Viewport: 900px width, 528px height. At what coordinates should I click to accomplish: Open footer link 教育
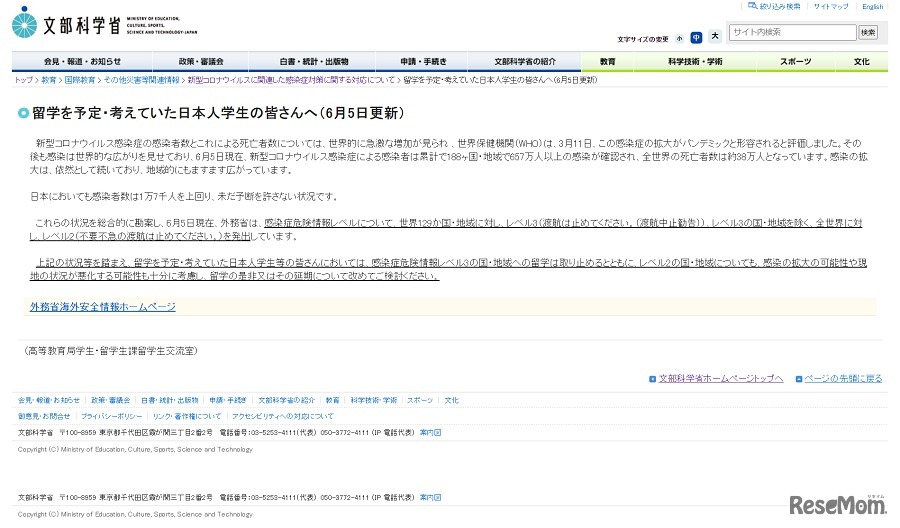tap(333, 401)
